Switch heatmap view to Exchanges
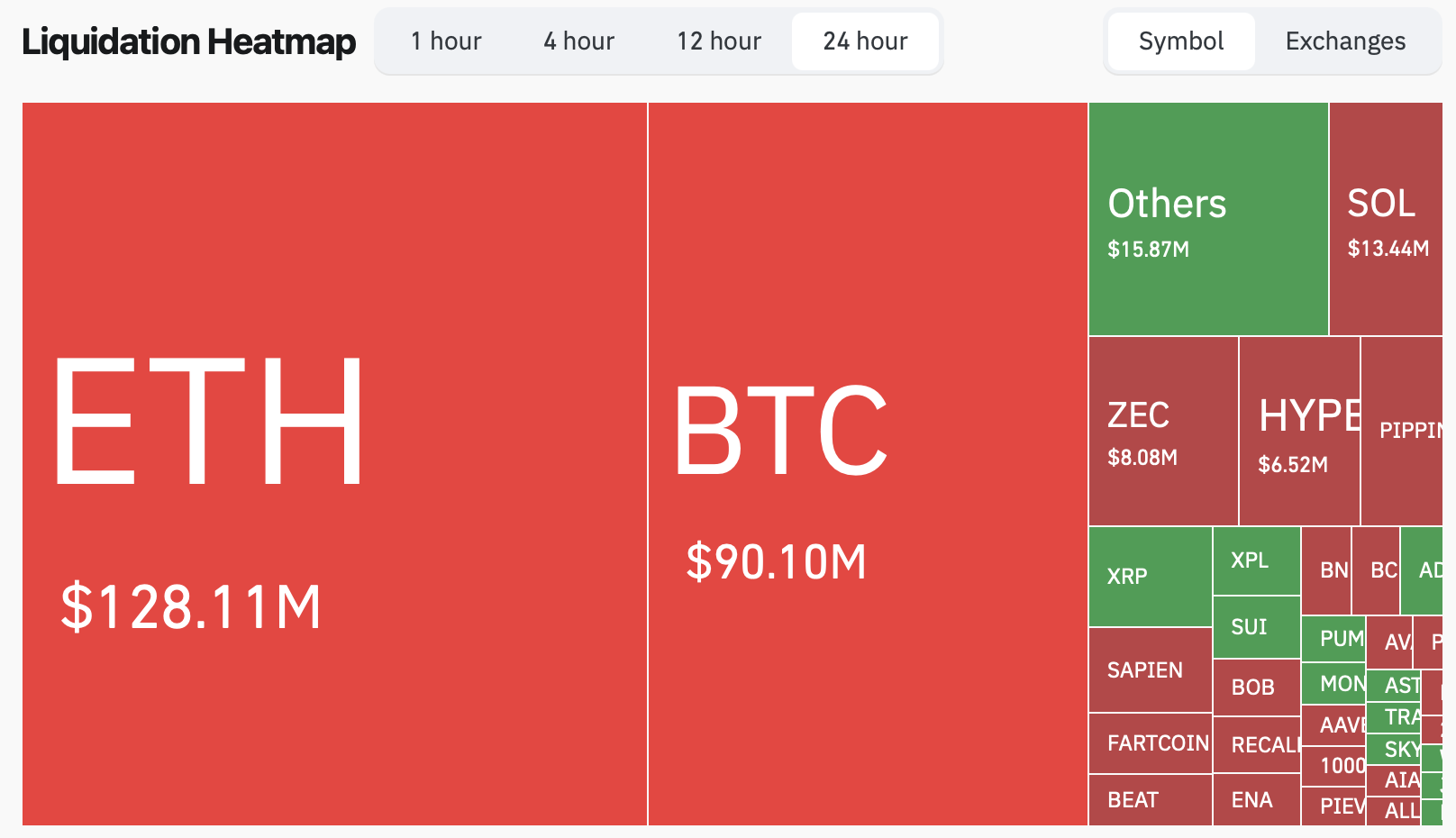Viewport: 1456px width, 838px height. coord(1345,41)
